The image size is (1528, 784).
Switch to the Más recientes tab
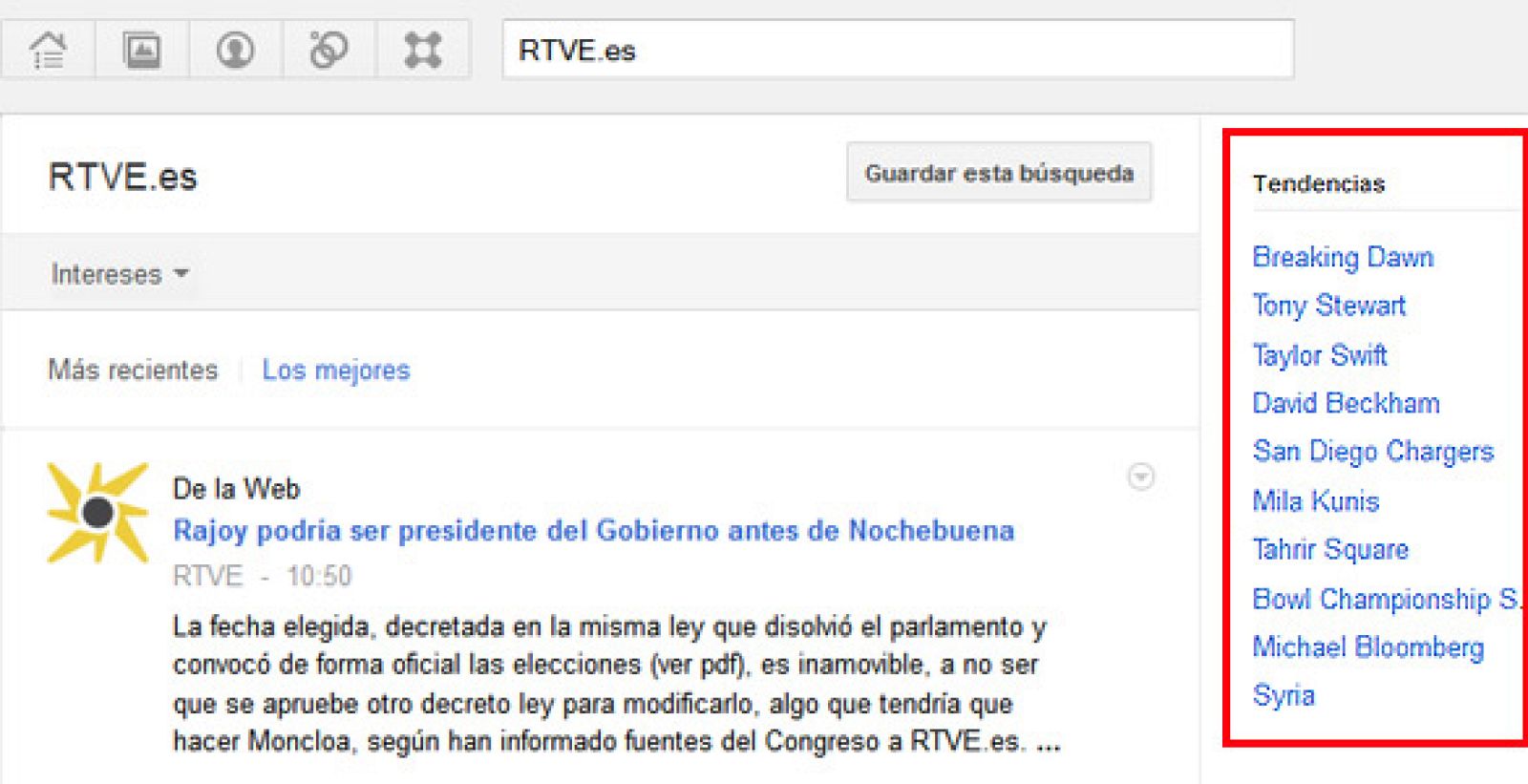click(133, 371)
